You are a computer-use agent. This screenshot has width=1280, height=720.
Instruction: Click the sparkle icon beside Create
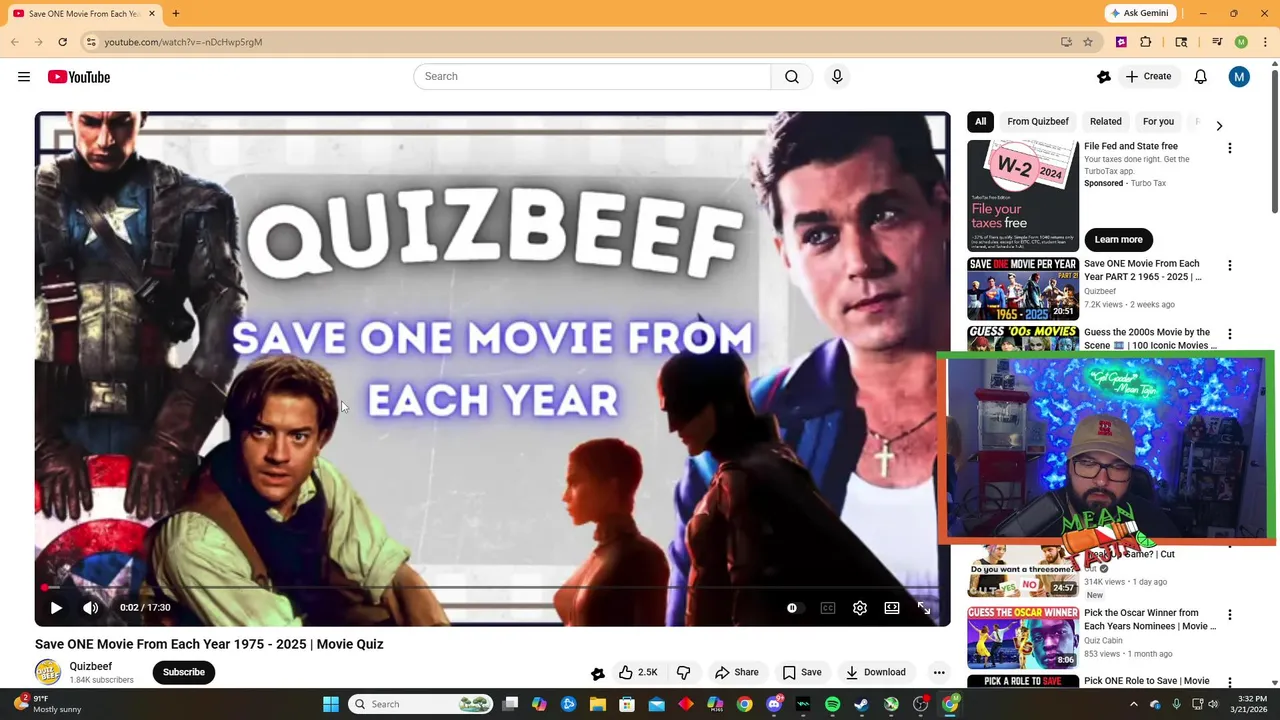tap(1104, 77)
